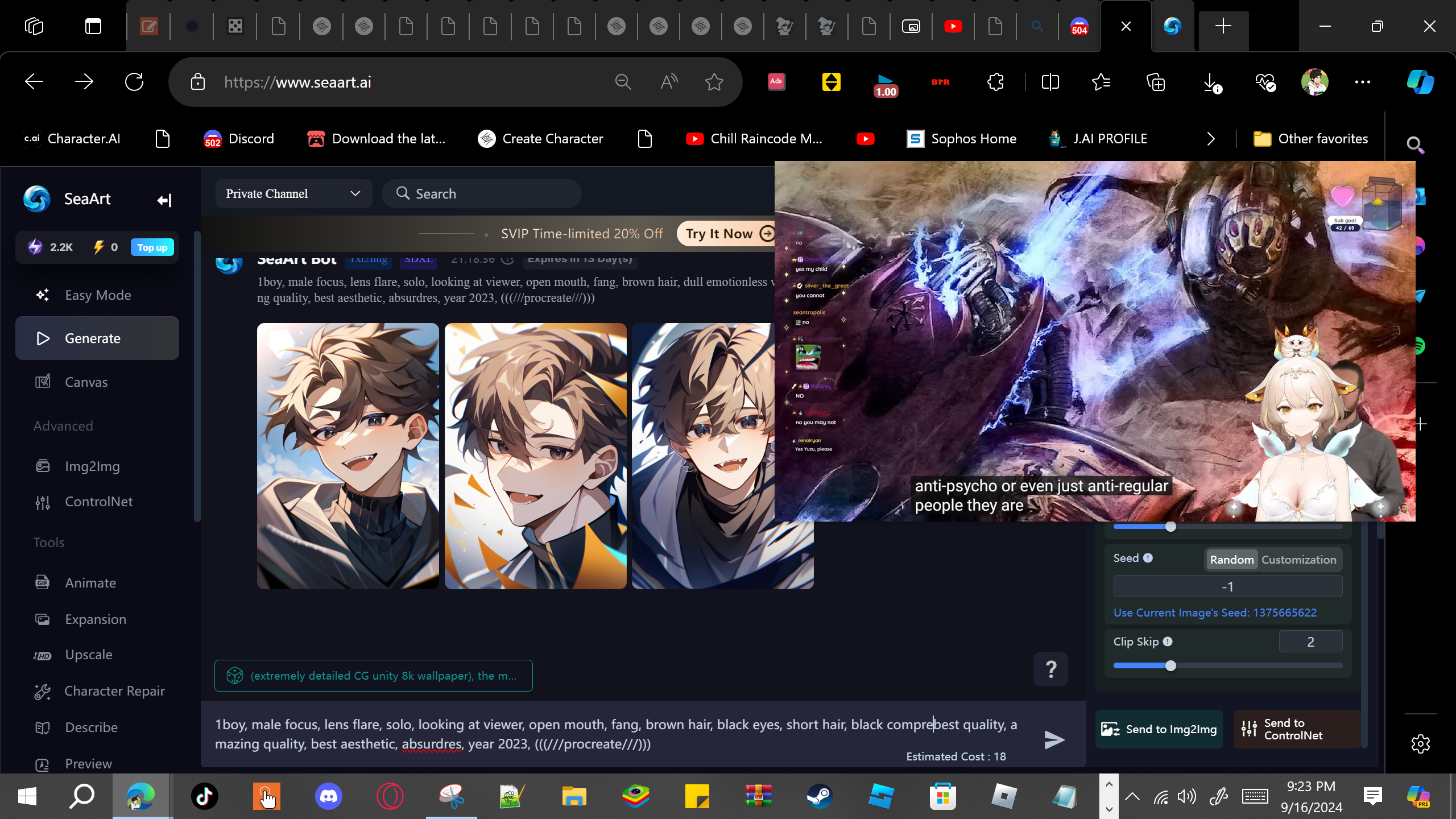Show more bookmarks chevron

click(1211, 139)
